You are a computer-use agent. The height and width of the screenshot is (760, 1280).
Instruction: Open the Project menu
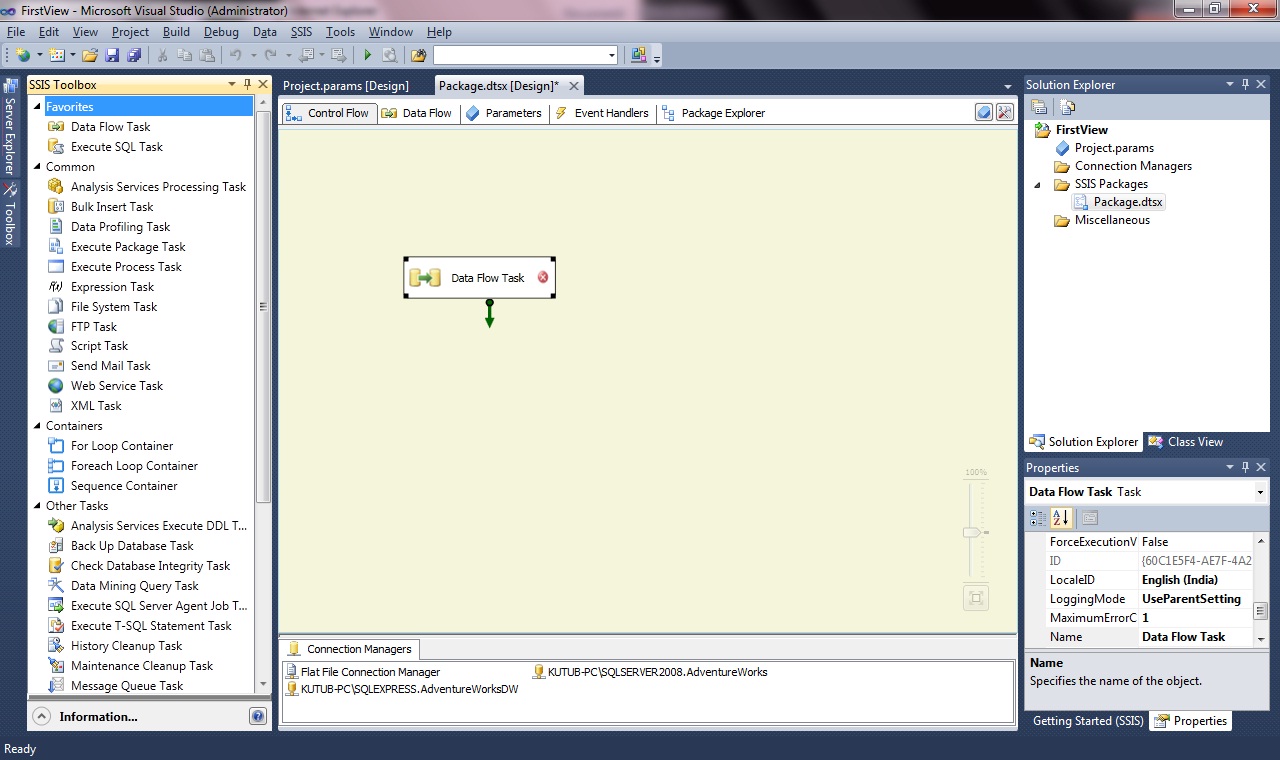pos(130,32)
